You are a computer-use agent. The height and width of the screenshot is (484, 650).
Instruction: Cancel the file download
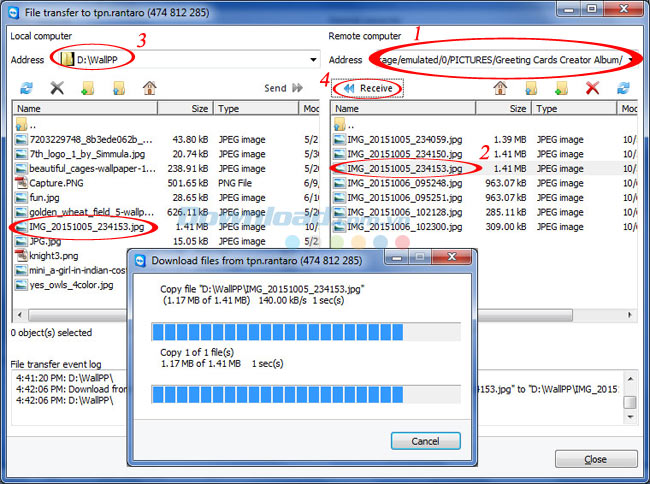click(x=425, y=441)
